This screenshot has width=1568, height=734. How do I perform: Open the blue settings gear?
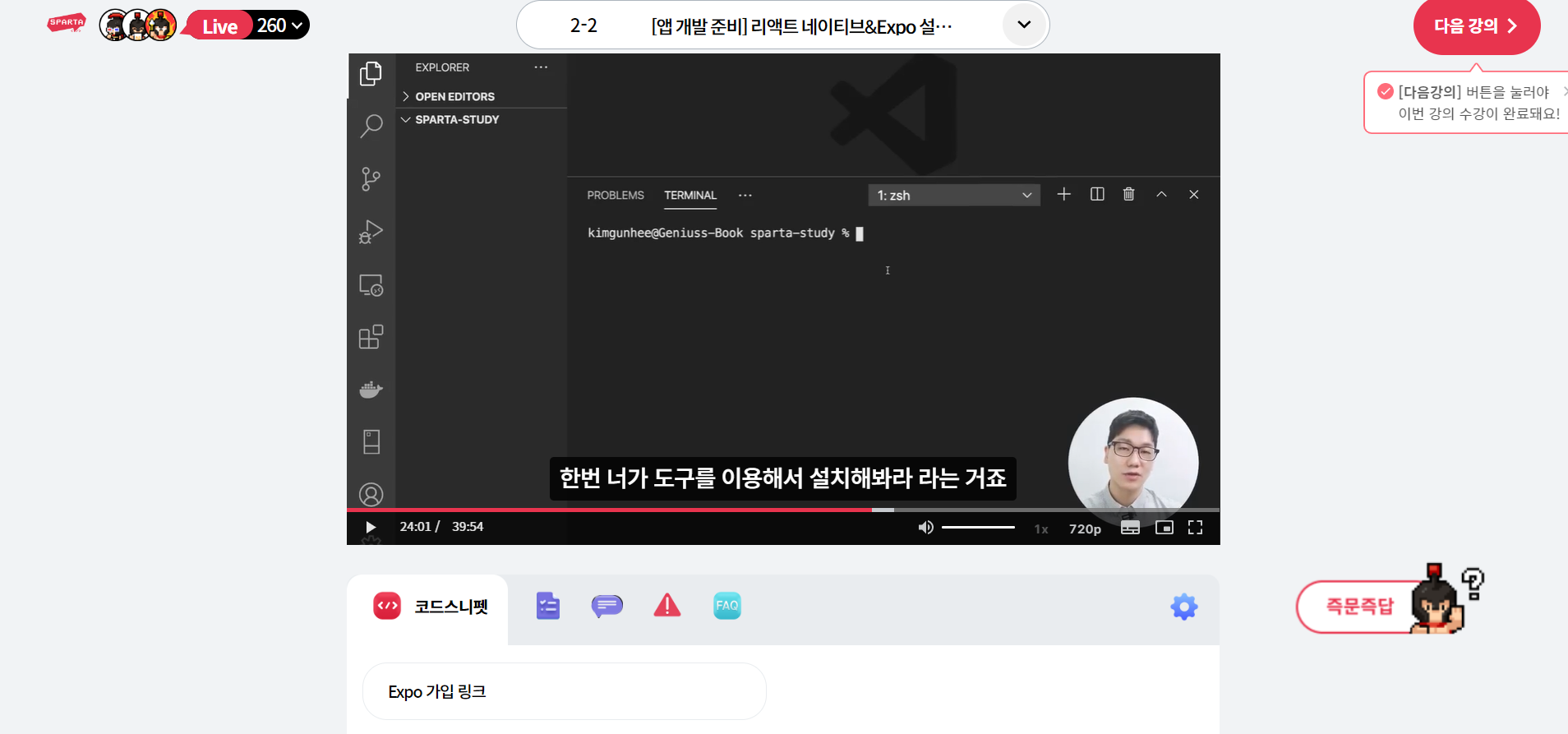click(1184, 607)
